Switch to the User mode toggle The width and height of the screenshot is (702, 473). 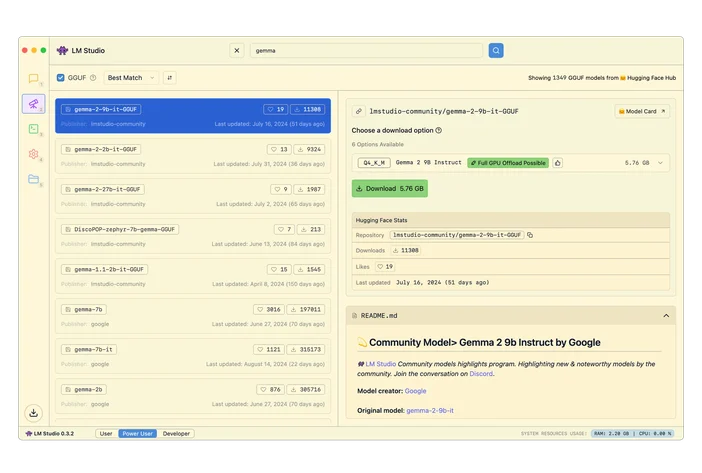[106, 434]
